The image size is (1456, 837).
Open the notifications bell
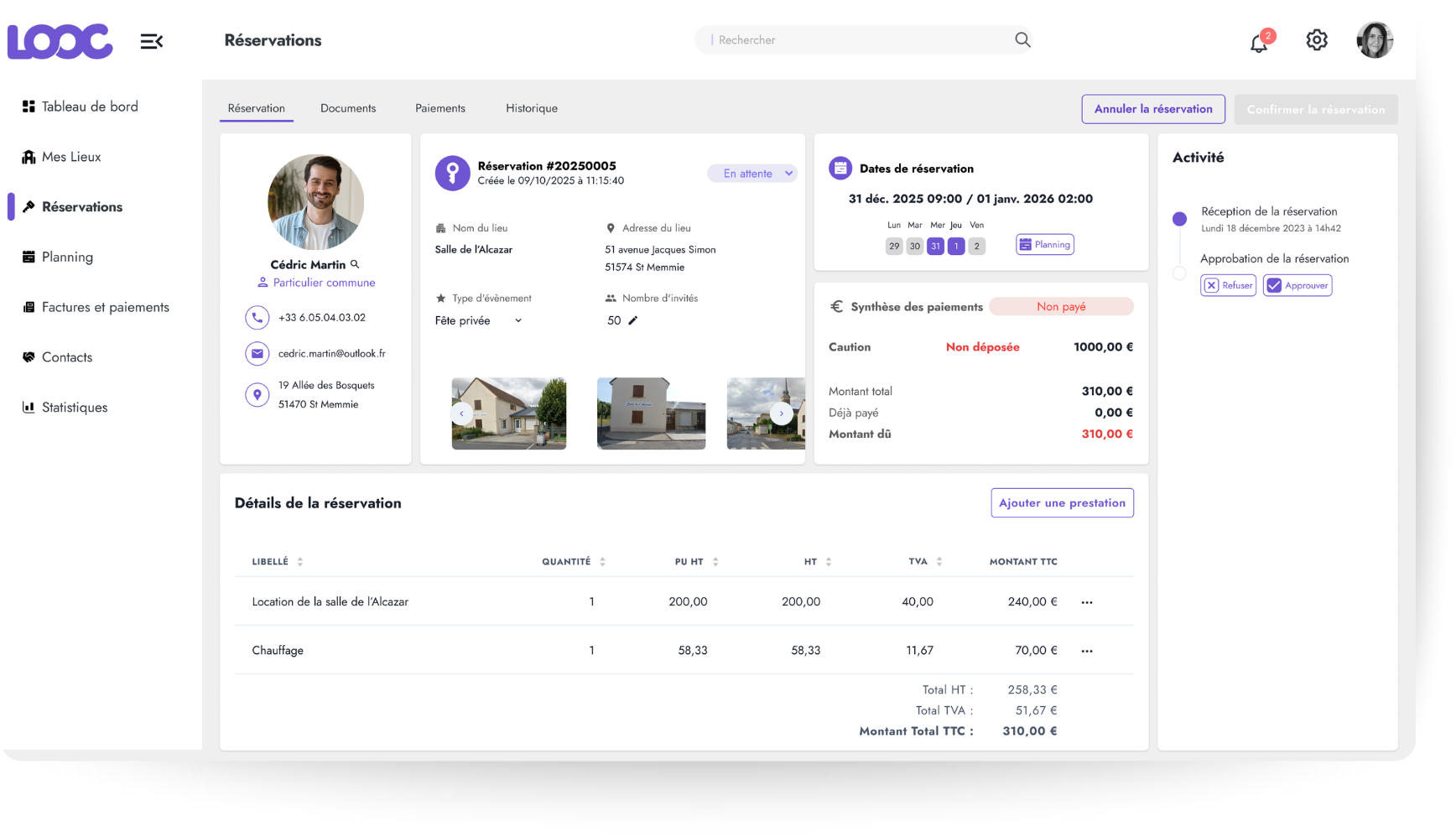[1259, 42]
